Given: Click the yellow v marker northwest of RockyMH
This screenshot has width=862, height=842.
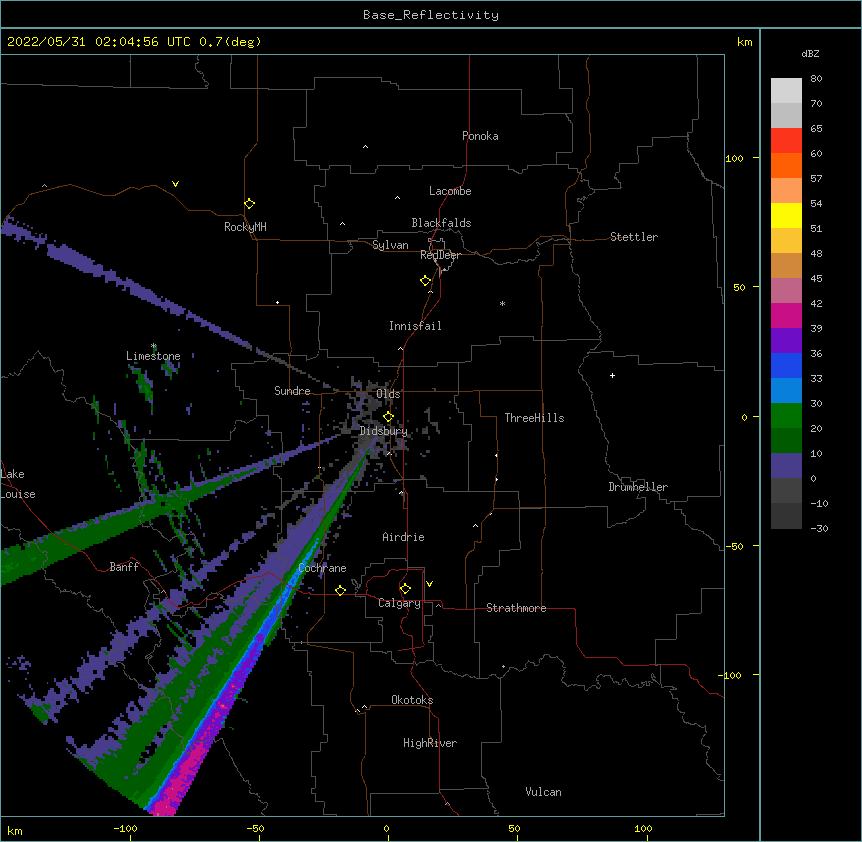Looking at the screenshot, I should tap(175, 184).
